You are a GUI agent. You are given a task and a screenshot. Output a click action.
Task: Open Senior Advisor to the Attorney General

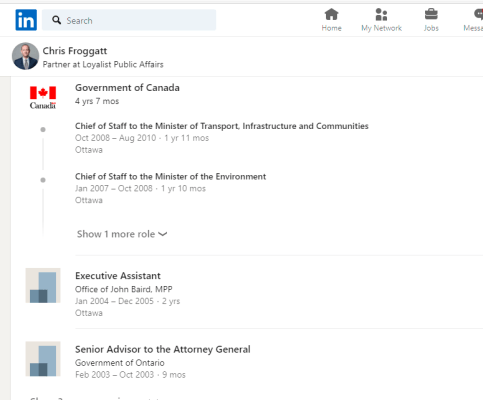pos(163,349)
